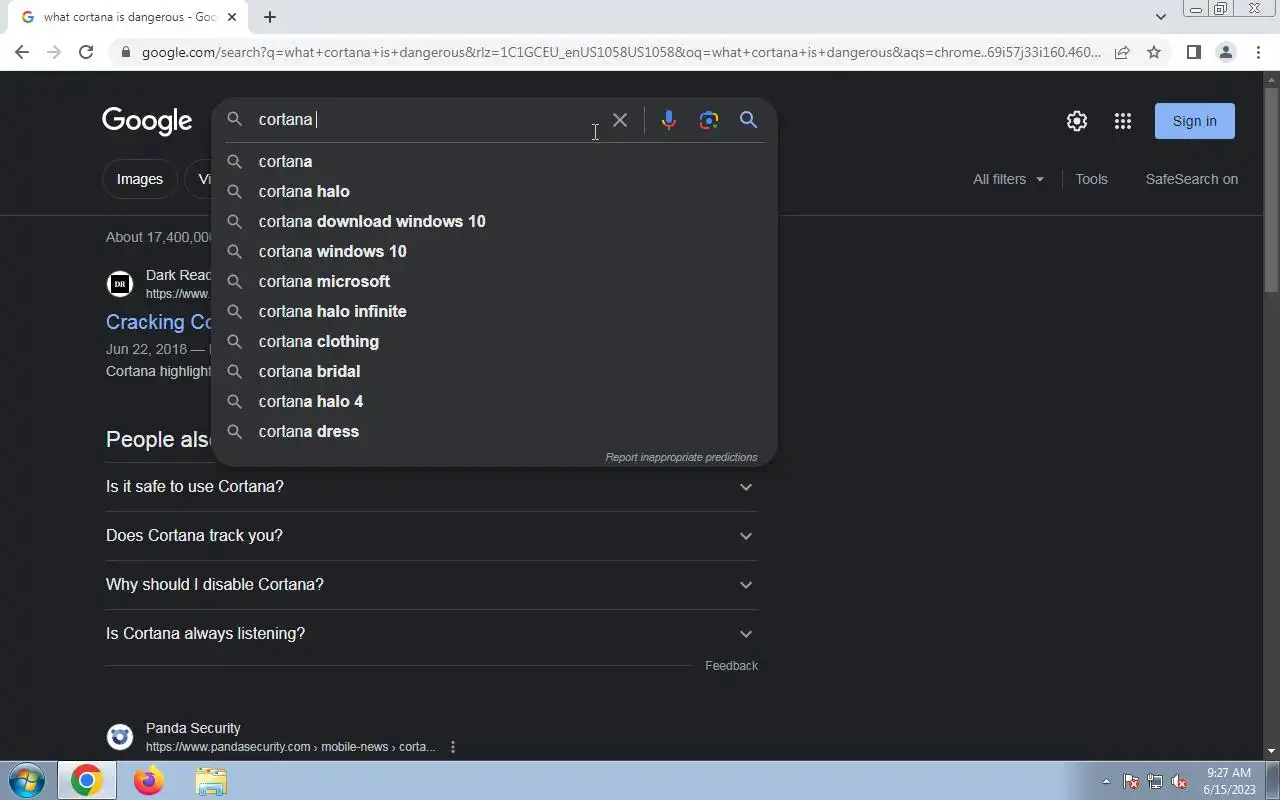Viewport: 1280px width, 800px height.
Task: Close the 'what cortana is dangerous' tab
Action: [232, 17]
